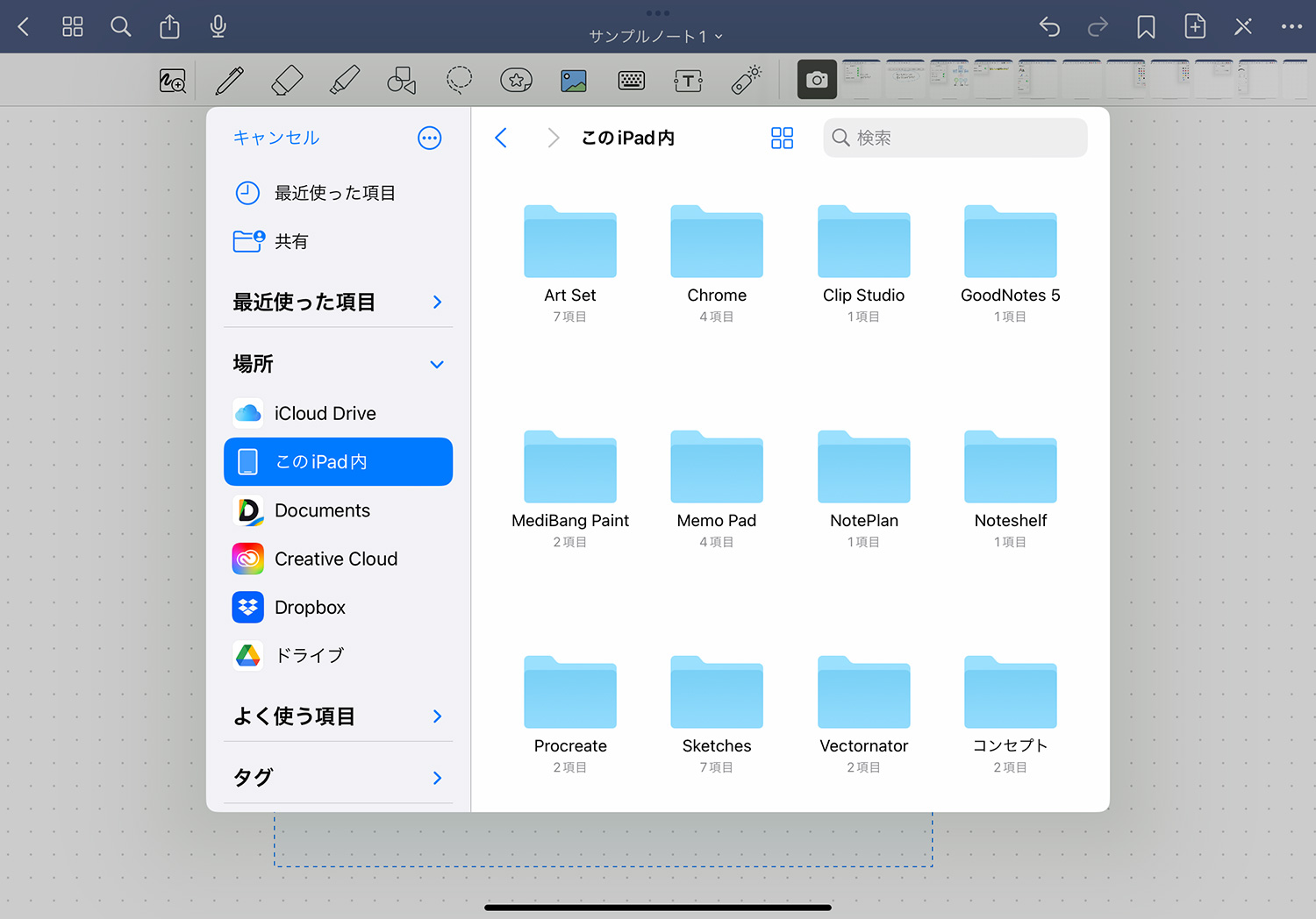
Task: Start audio recording with microphone icon
Action: pyautogui.click(x=218, y=26)
